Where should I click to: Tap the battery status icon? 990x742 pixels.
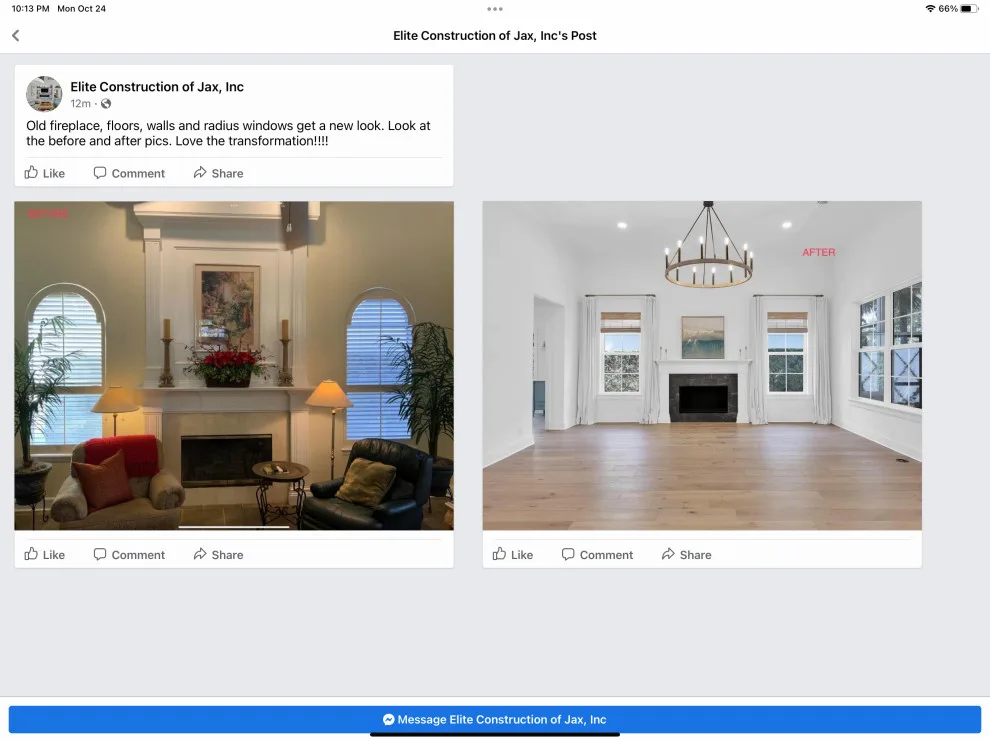pyautogui.click(x=969, y=9)
